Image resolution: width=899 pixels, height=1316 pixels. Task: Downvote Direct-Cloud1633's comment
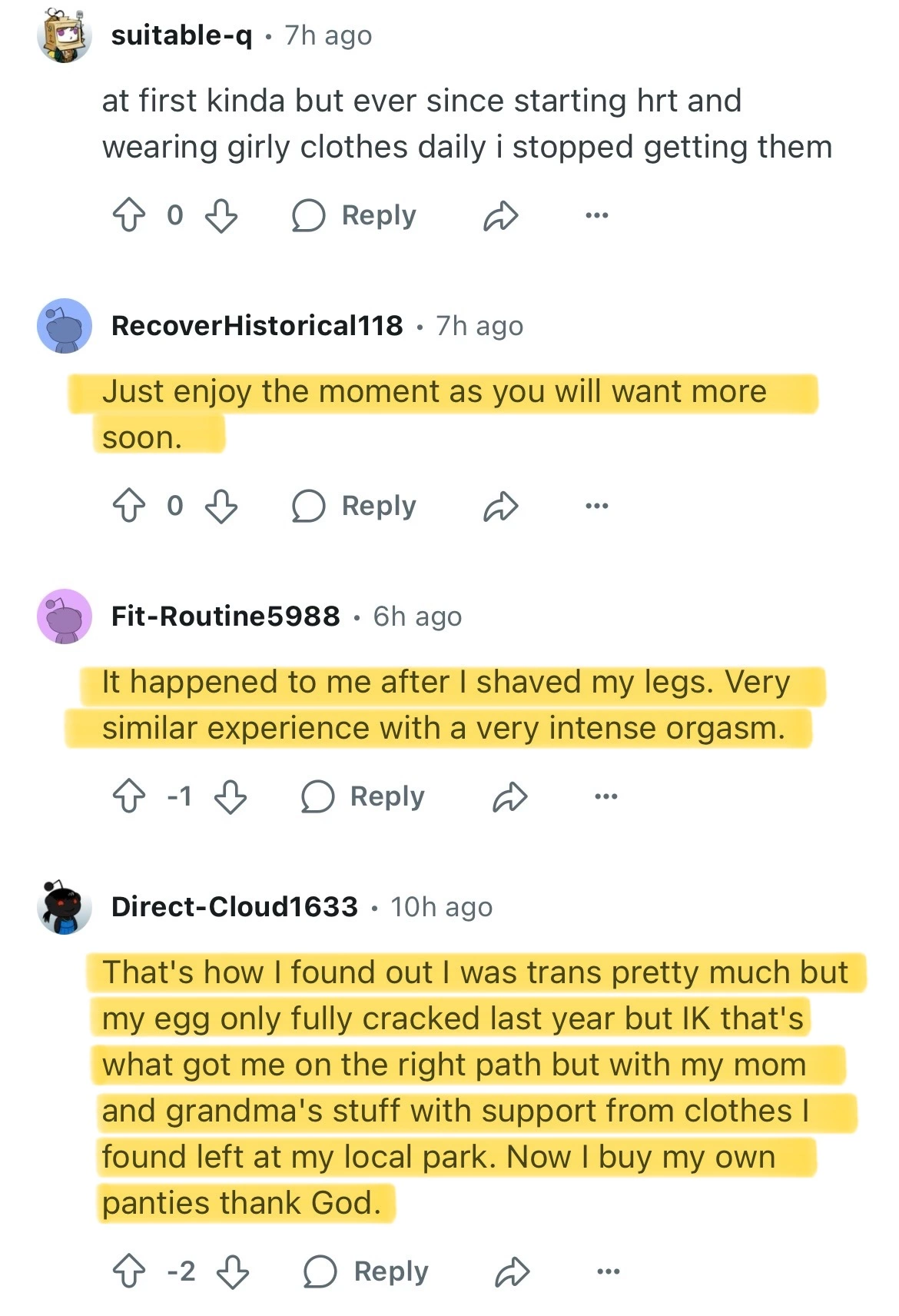point(233,1271)
